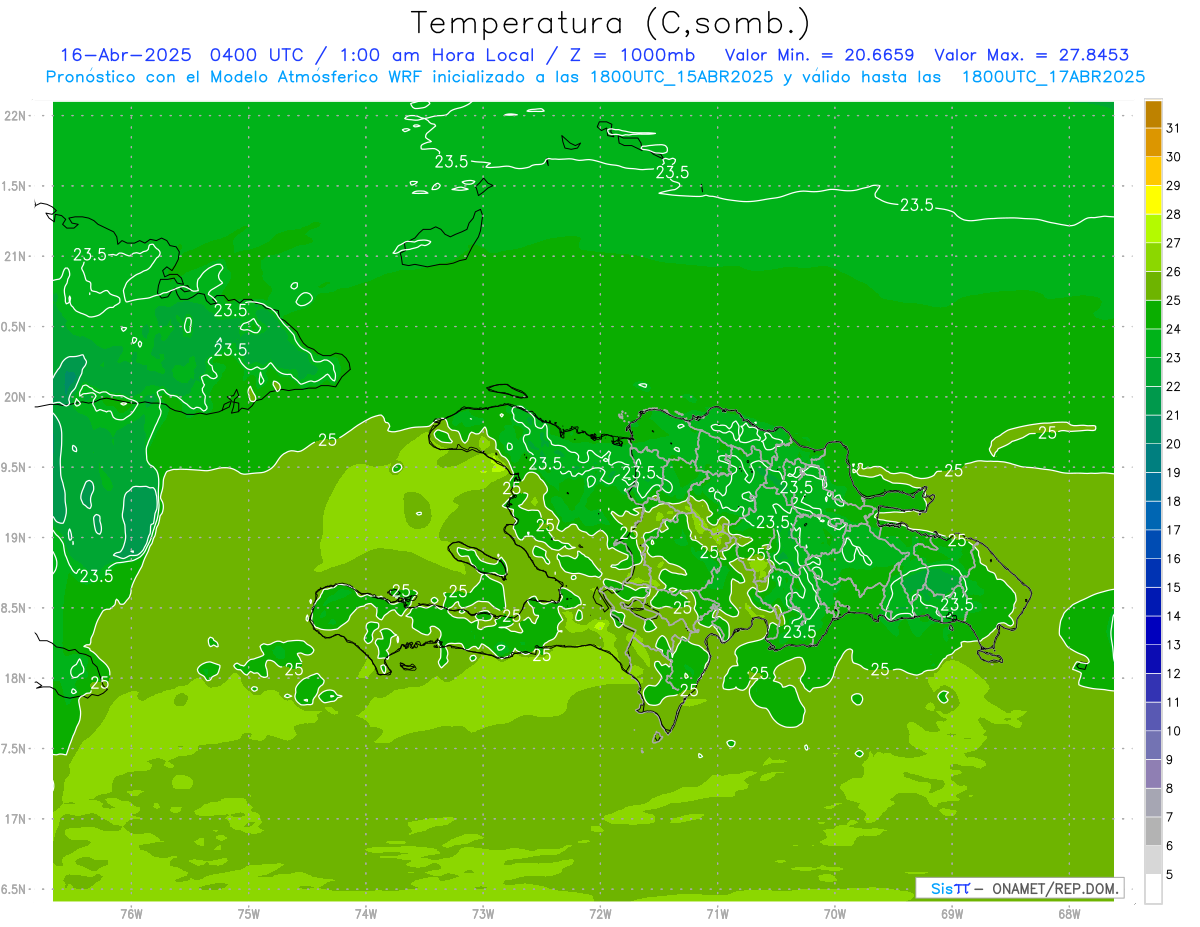Image resolution: width=1200 pixels, height=927 pixels.
Task: Click the colorbar value label 24
Action: 1174,329
